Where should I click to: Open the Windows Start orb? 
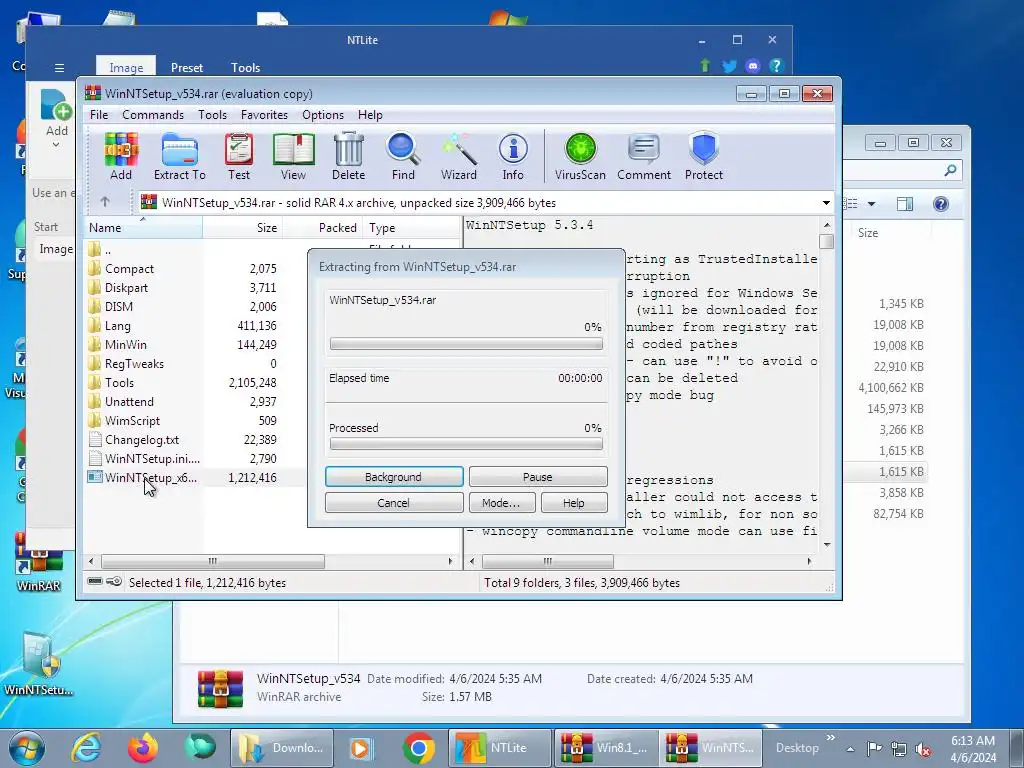coord(26,748)
